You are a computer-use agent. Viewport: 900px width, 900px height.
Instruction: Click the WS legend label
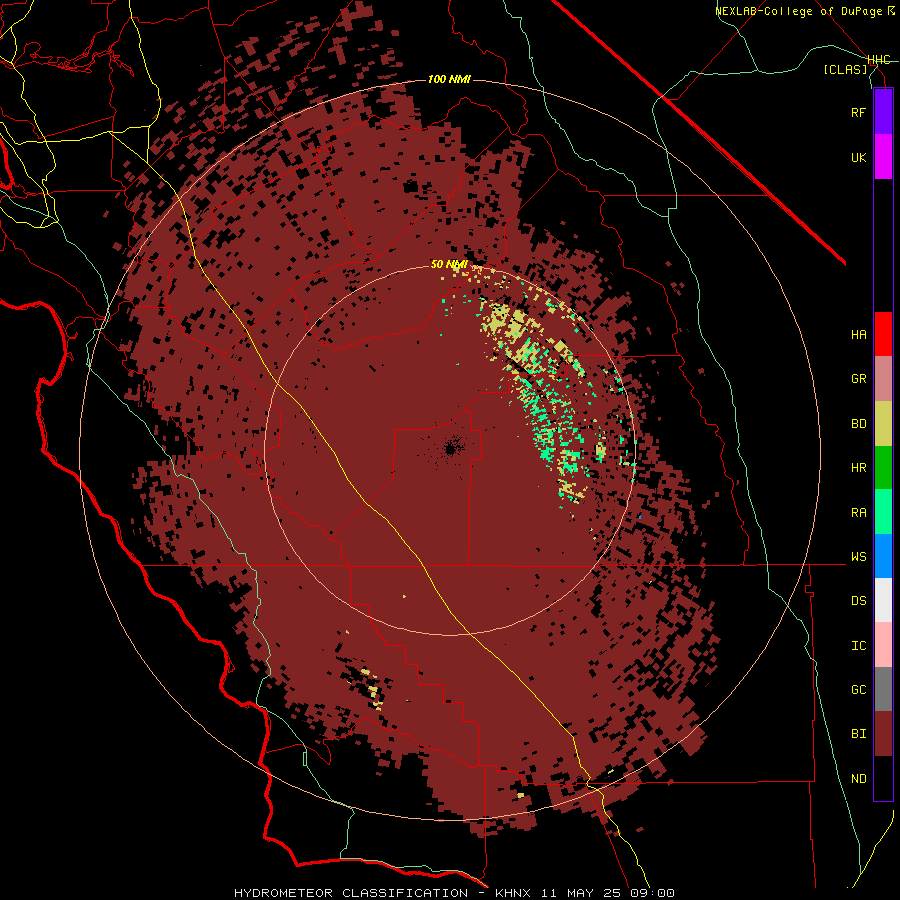tap(859, 557)
